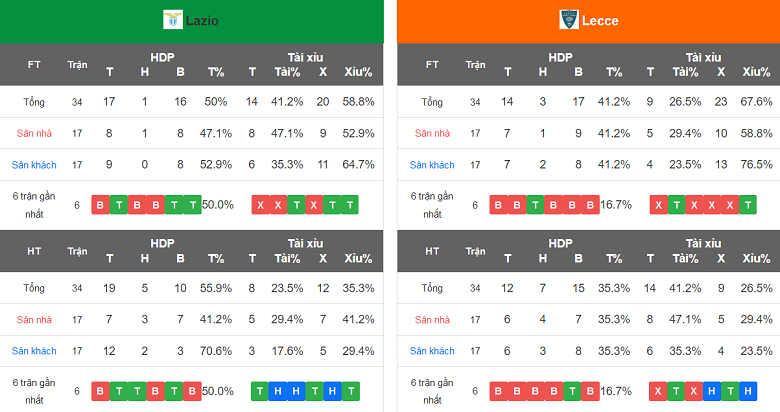Image resolution: width=780 pixels, height=412 pixels.
Task: Click the last green T badge in Lazio's FT Tài xỉu form row
Action: (x=350, y=205)
